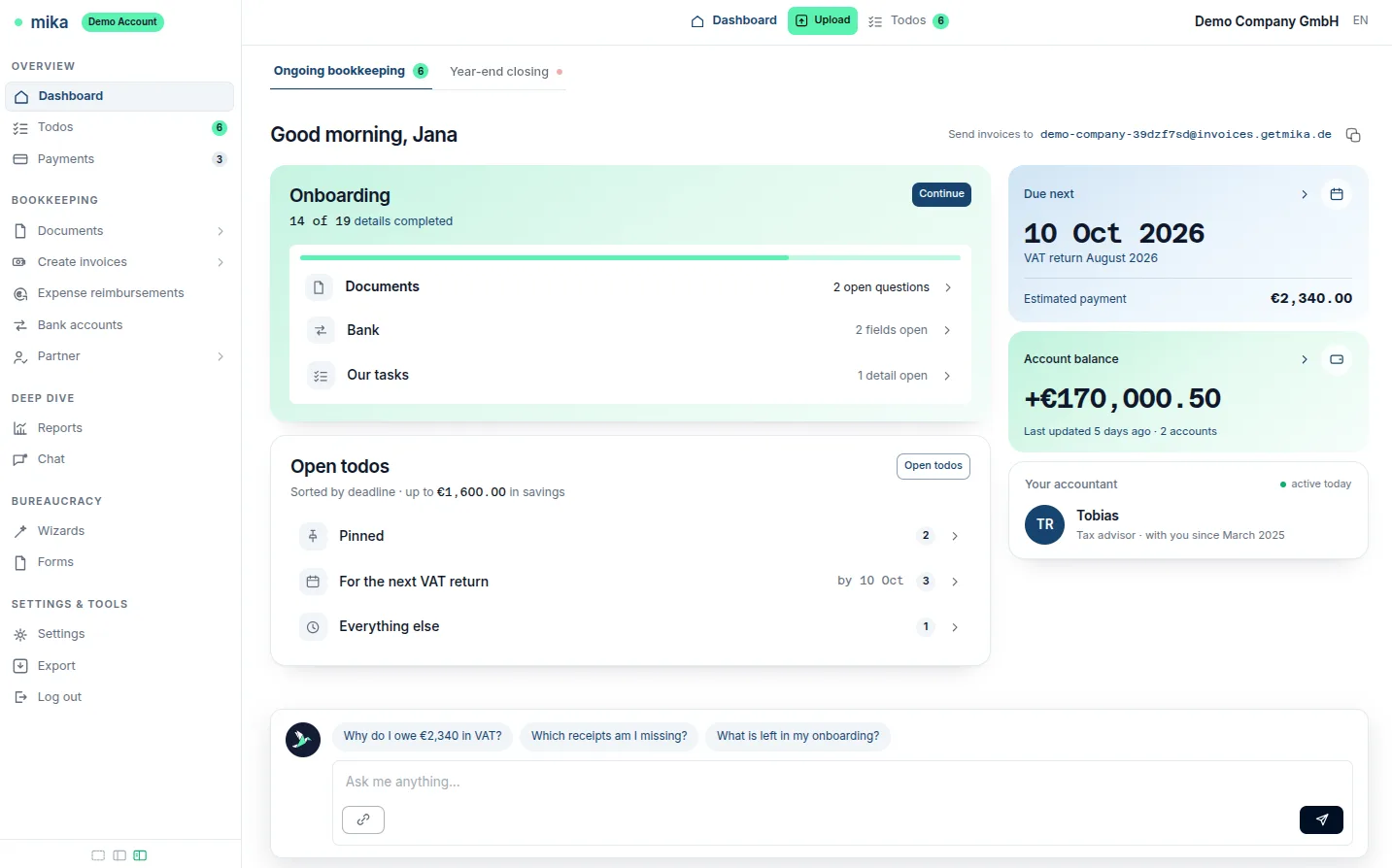Screen dimensions: 1392x868
Task: Open Bank fields open chevron
Action: (947, 330)
